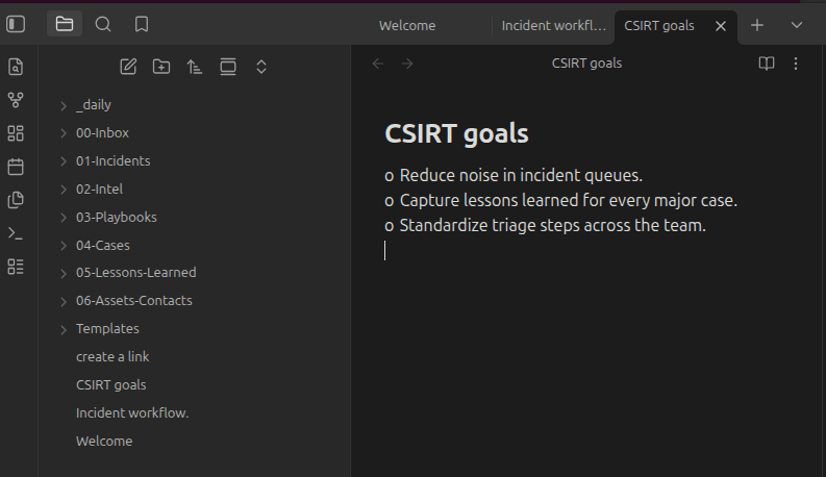Open command palette terminal icon
This screenshot has width=826, height=477.
click(16, 233)
